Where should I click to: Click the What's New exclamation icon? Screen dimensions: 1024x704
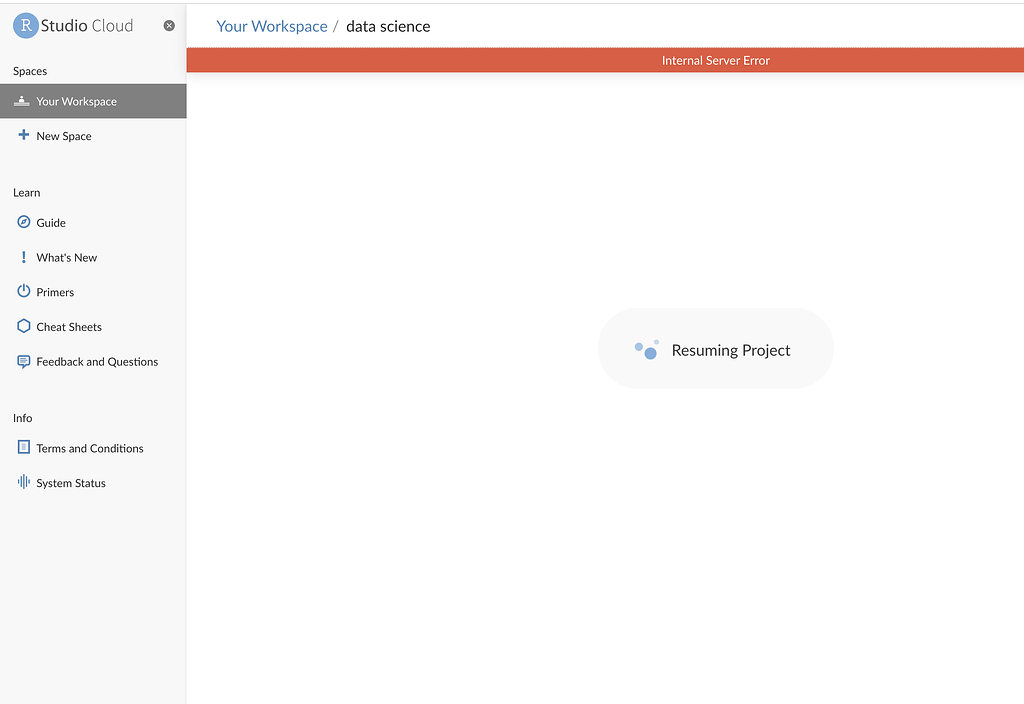click(24, 257)
